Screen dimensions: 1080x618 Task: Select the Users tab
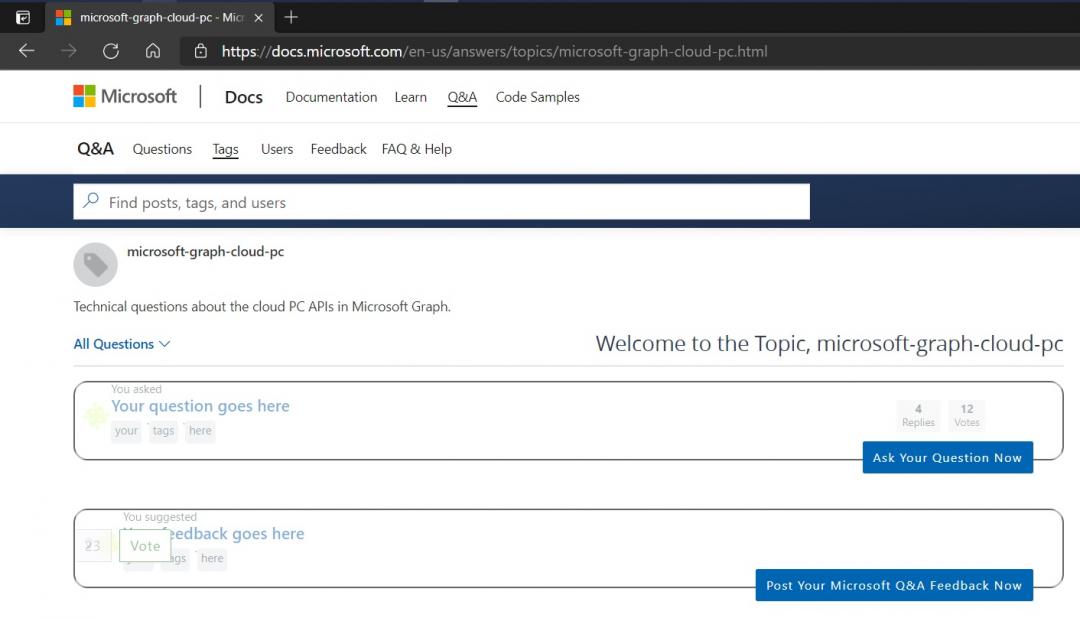(x=277, y=149)
